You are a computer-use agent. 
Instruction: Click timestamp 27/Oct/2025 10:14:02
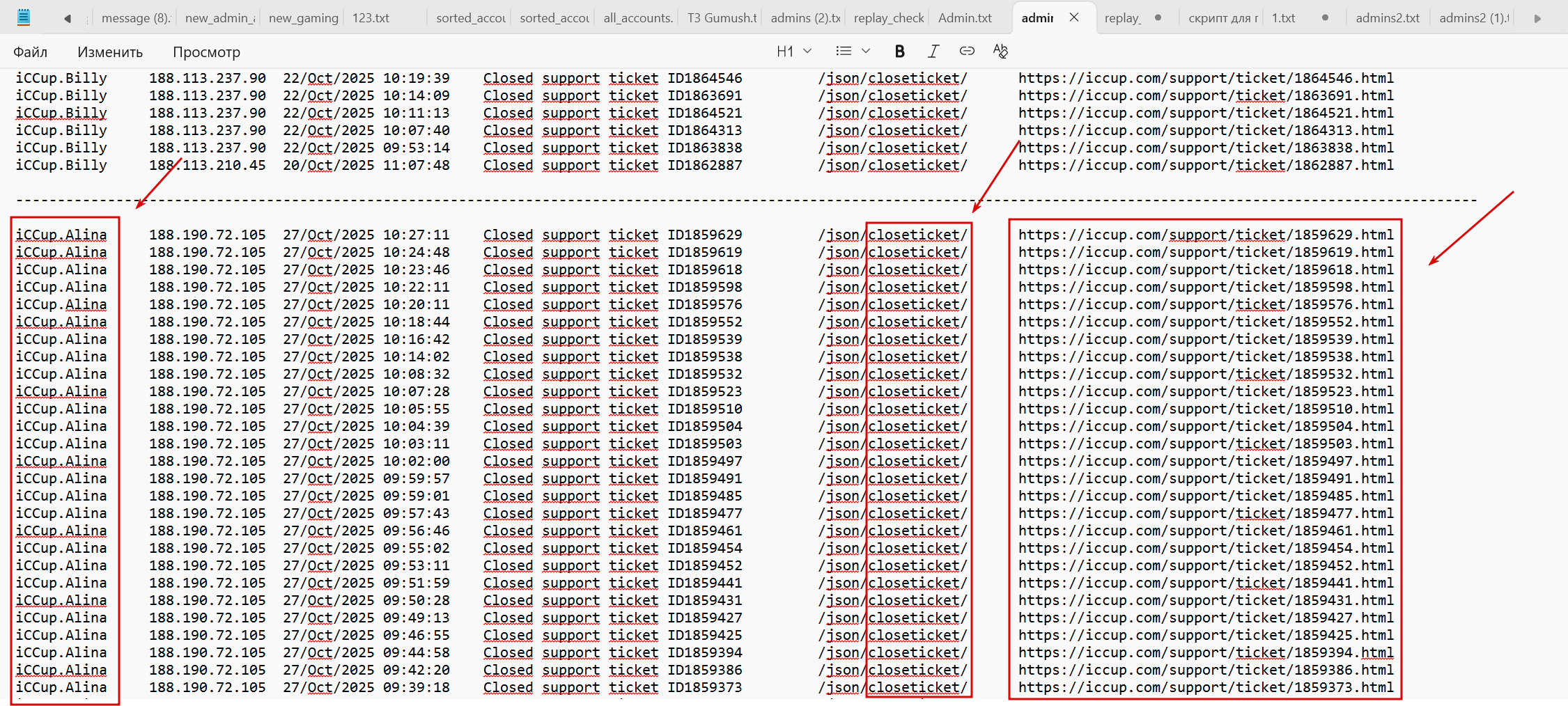tap(366, 356)
